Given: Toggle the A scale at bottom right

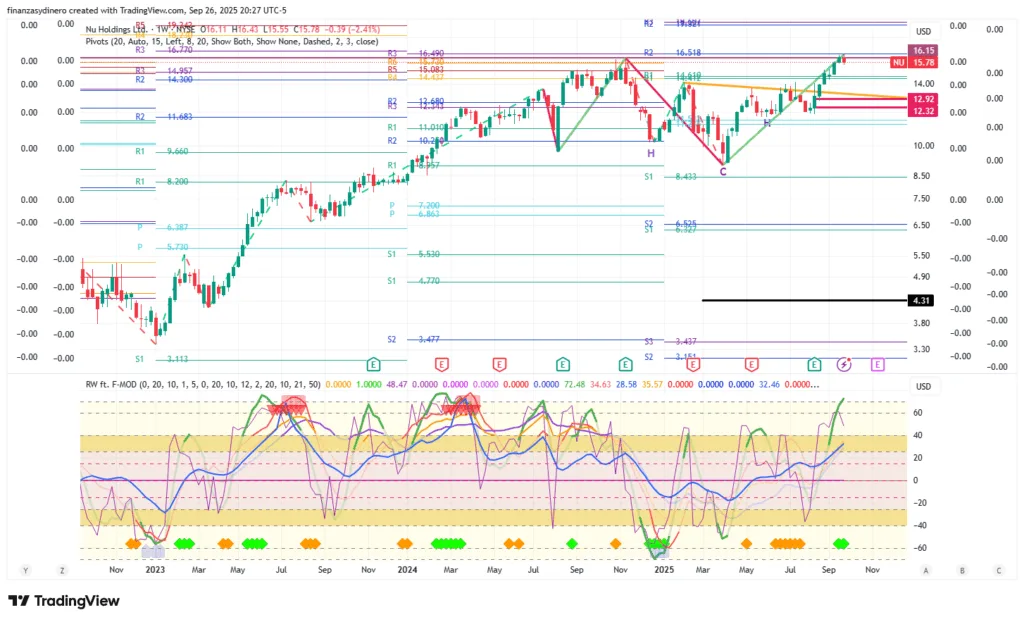Looking at the screenshot, I should [926, 570].
